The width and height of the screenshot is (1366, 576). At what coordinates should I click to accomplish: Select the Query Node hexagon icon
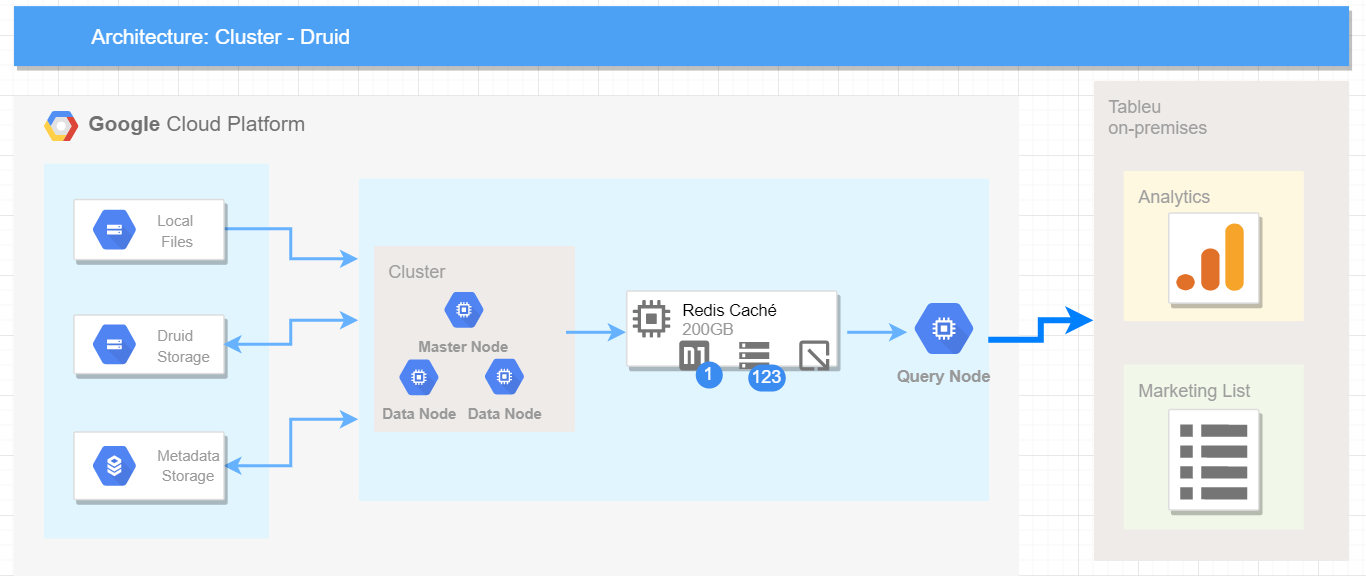(x=943, y=329)
